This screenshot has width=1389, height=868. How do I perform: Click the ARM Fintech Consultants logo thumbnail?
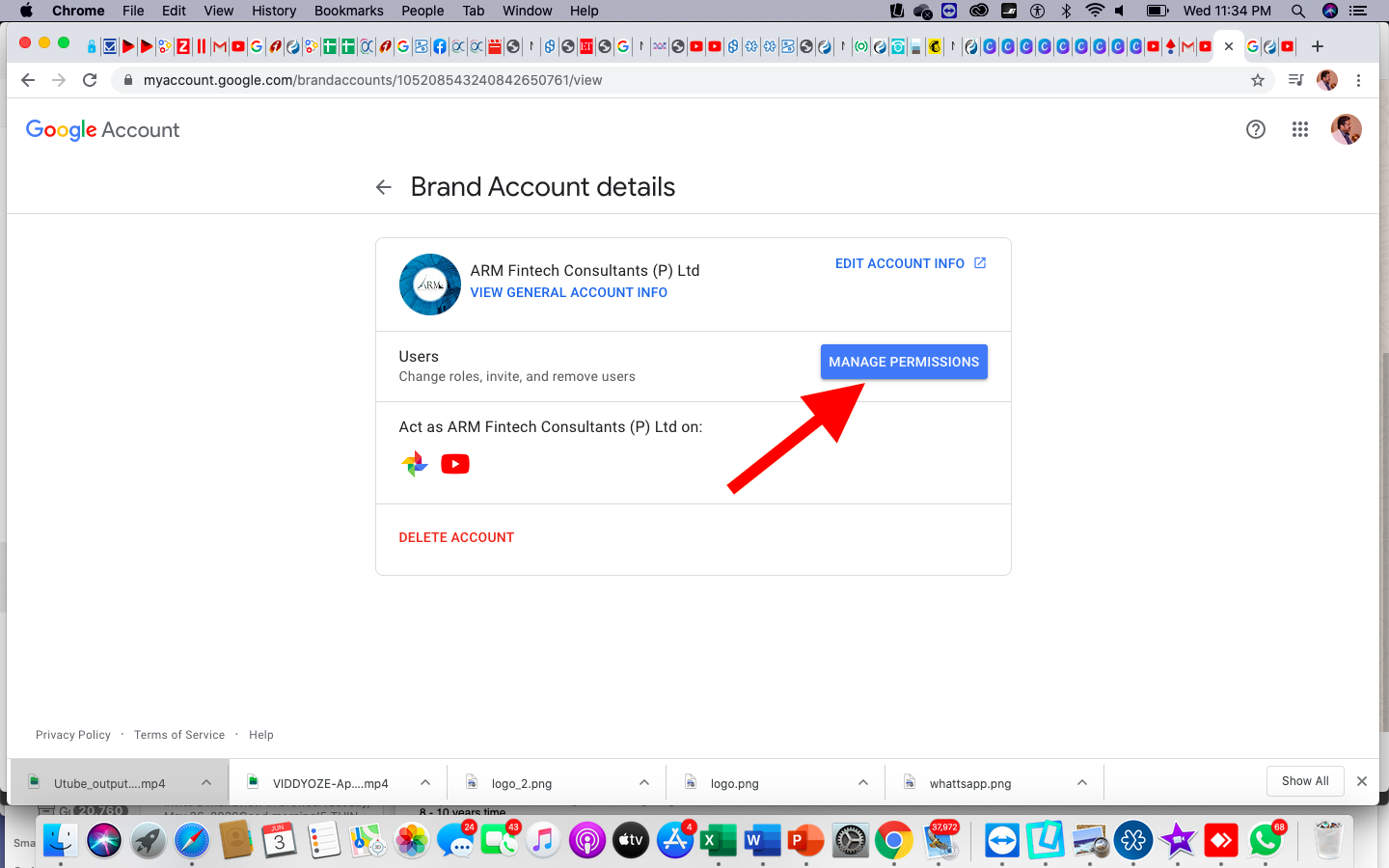click(430, 285)
